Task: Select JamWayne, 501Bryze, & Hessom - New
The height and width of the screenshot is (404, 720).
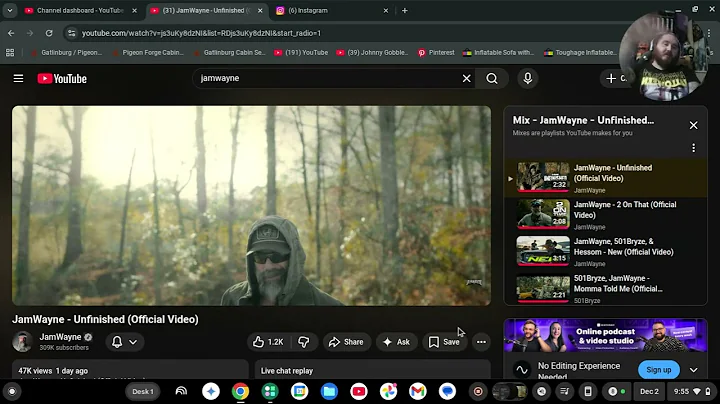Action: pyautogui.click(x=605, y=252)
